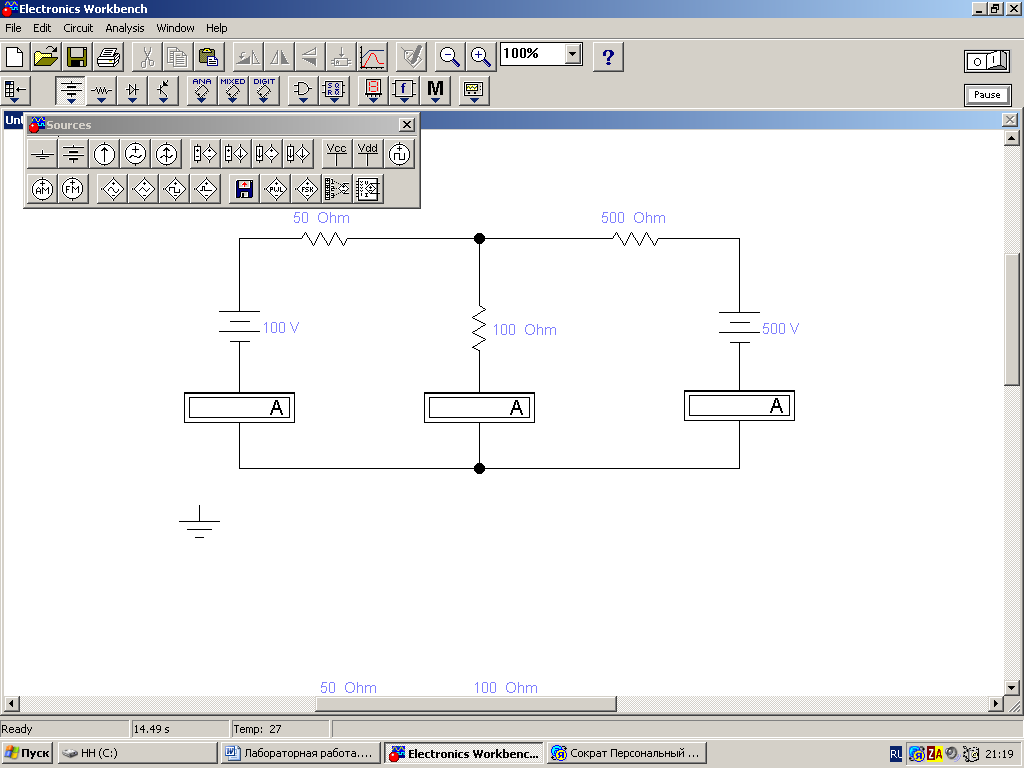Open the Window menu
The height and width of the screenshot is (768, 1024).
point(175,28)
